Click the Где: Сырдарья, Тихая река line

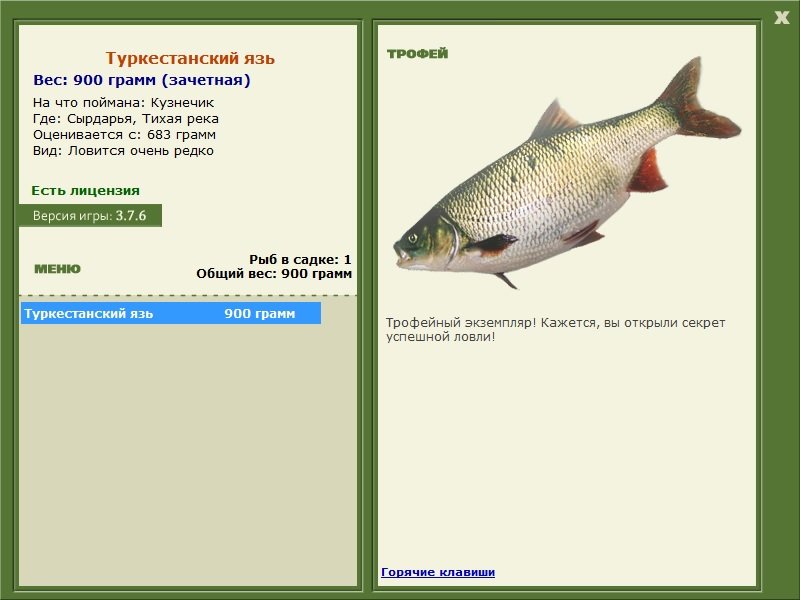click(126, 119)
